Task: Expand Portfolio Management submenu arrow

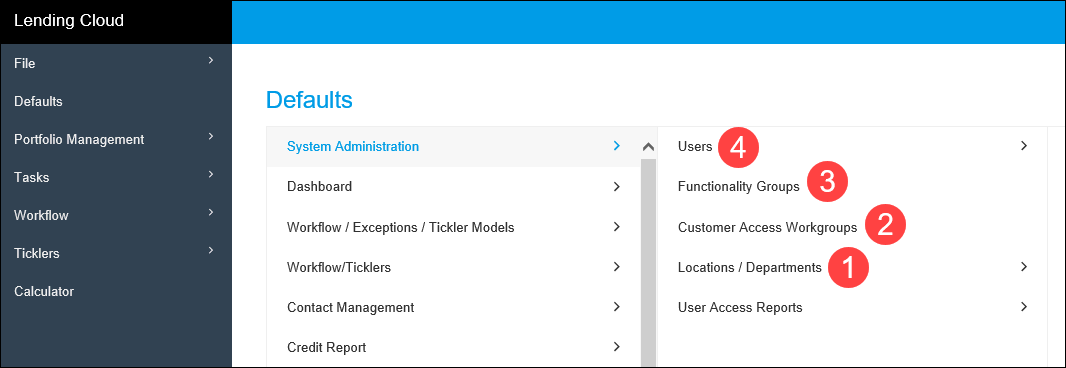Action: coord(211,137)
